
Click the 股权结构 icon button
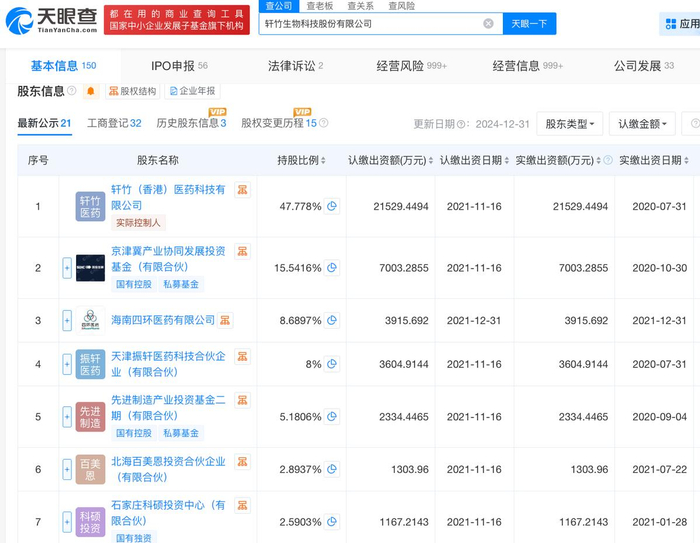click(132, 92)
